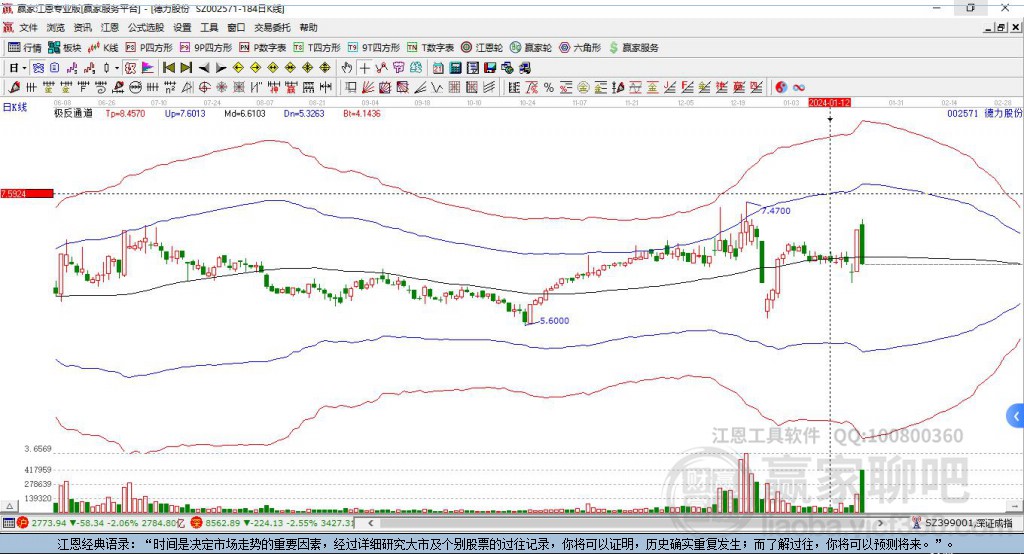
Task: Click the 5.6000 low price annotation
Action: (554, 321)
